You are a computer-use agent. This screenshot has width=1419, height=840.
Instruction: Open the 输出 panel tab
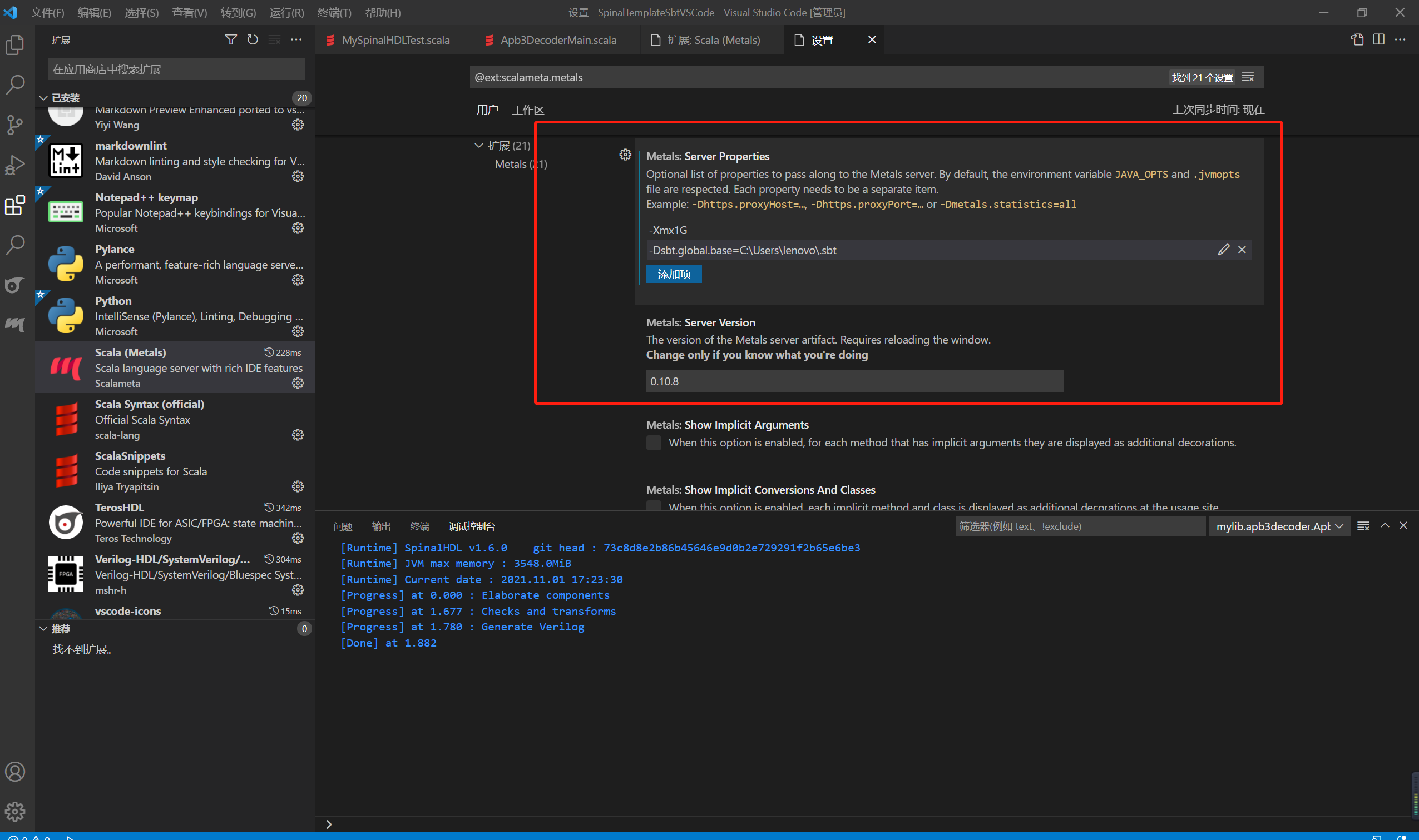pyautogui.click(x=381, y=526)
